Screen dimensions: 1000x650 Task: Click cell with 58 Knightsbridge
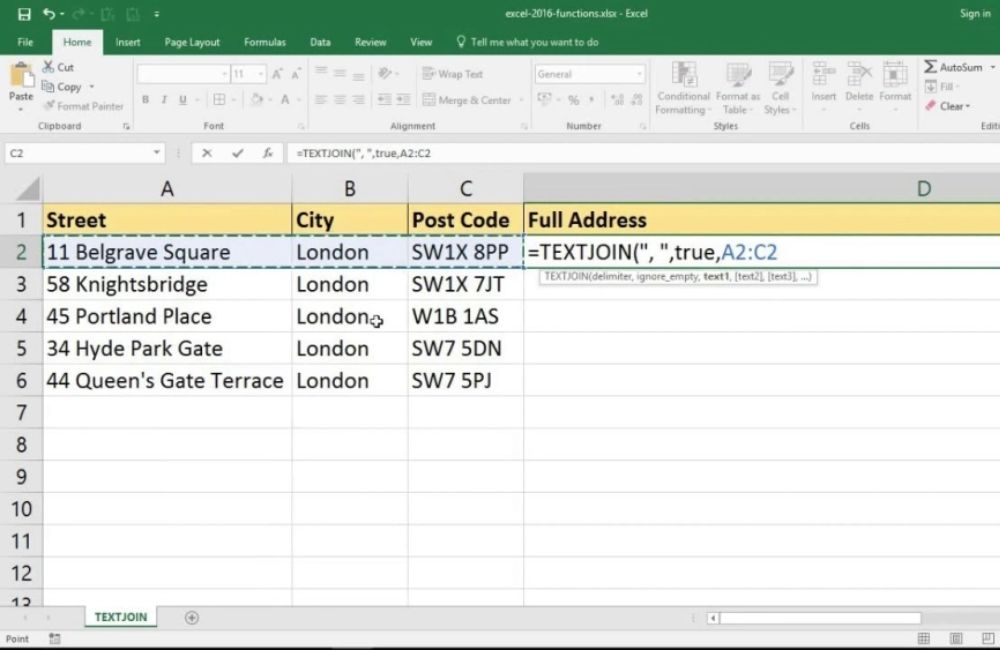point(167,284)
